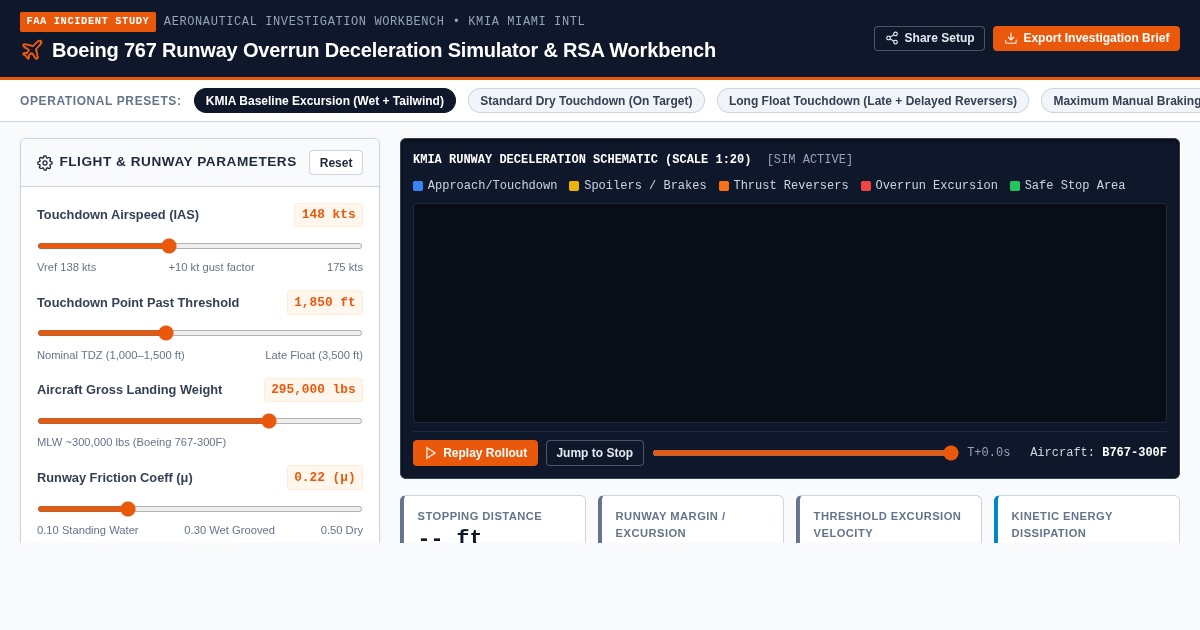Click the yellow Spoilers / Brakes legend swatch
Viewport: 1200px width, 630px height.
point(574,186)
